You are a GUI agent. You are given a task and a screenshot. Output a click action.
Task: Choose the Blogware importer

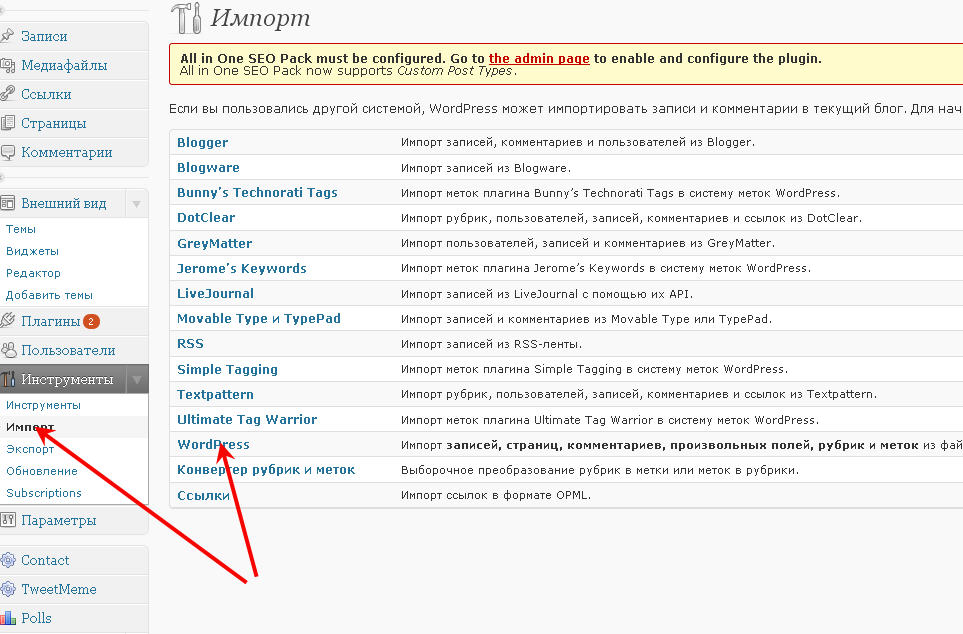click(208, 168)
